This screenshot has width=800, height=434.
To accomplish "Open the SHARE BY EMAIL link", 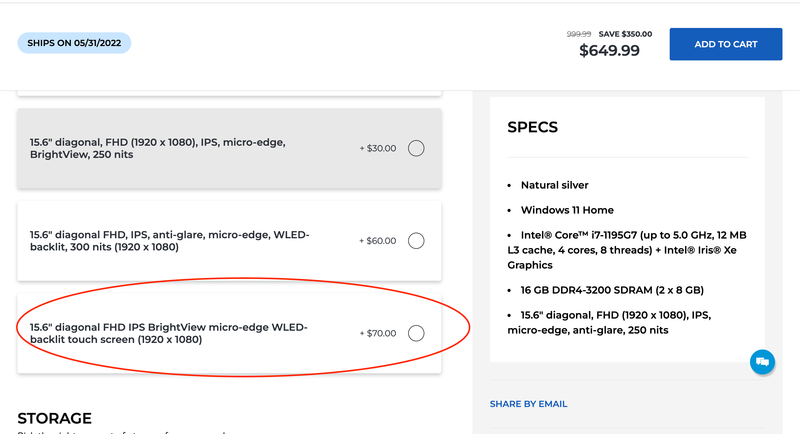I will point(528,404).
